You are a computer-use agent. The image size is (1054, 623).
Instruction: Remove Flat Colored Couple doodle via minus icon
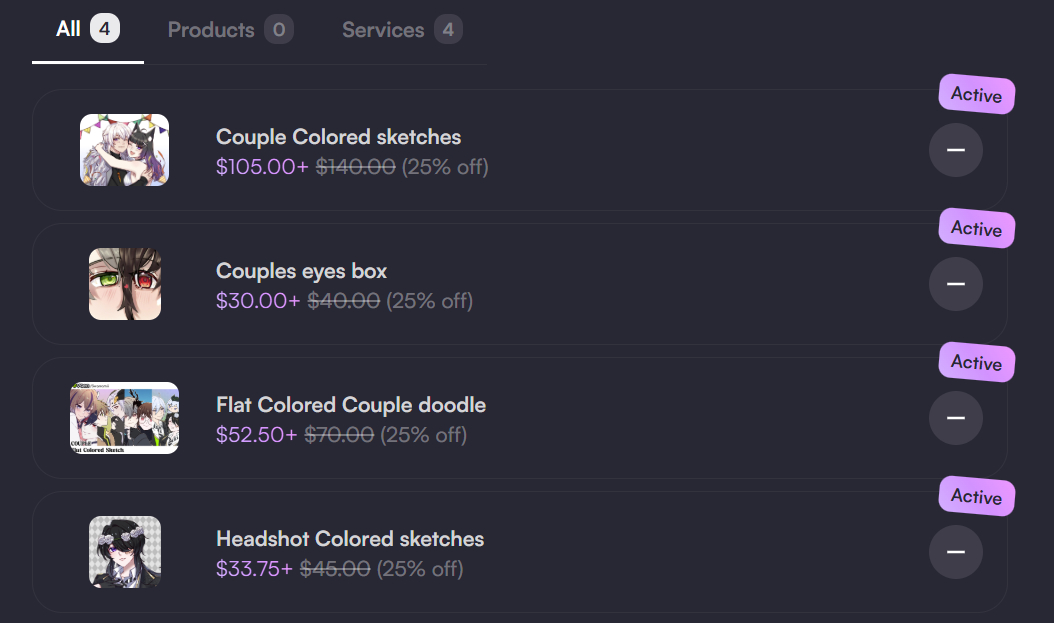point(955,418)
